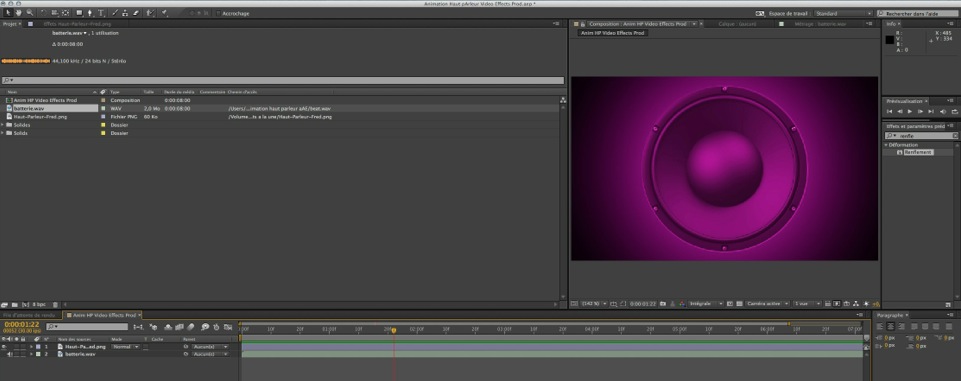Toggle the transparency grid in viewer
Screen dimensions: 961x381
[x=739, y=304]
